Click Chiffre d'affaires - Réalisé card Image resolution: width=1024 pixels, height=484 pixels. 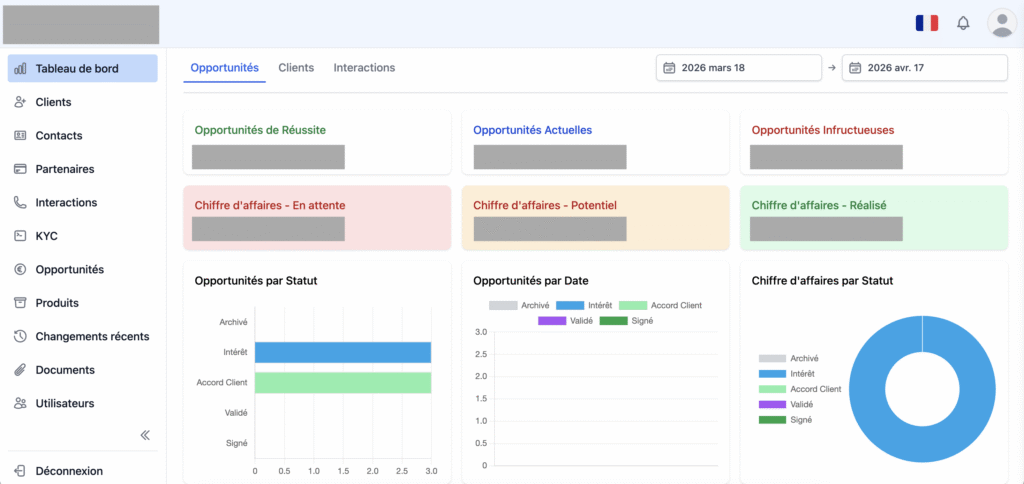pyautogui.click(x=874, y=218)
